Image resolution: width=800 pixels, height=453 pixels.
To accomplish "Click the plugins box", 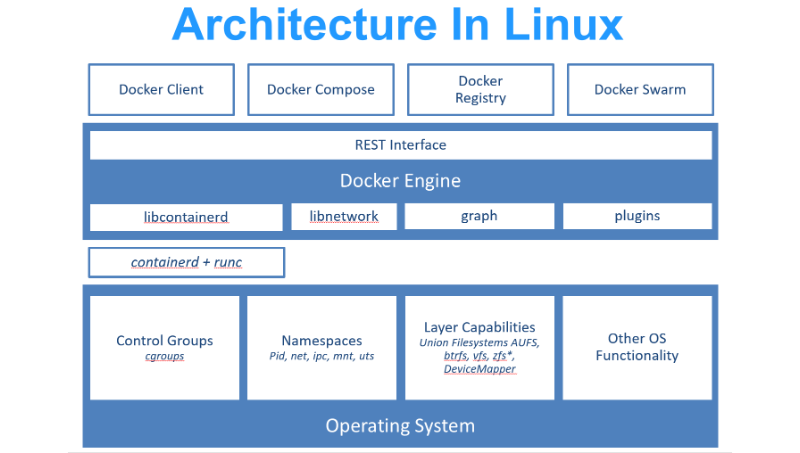I will [x=637, y=216].
